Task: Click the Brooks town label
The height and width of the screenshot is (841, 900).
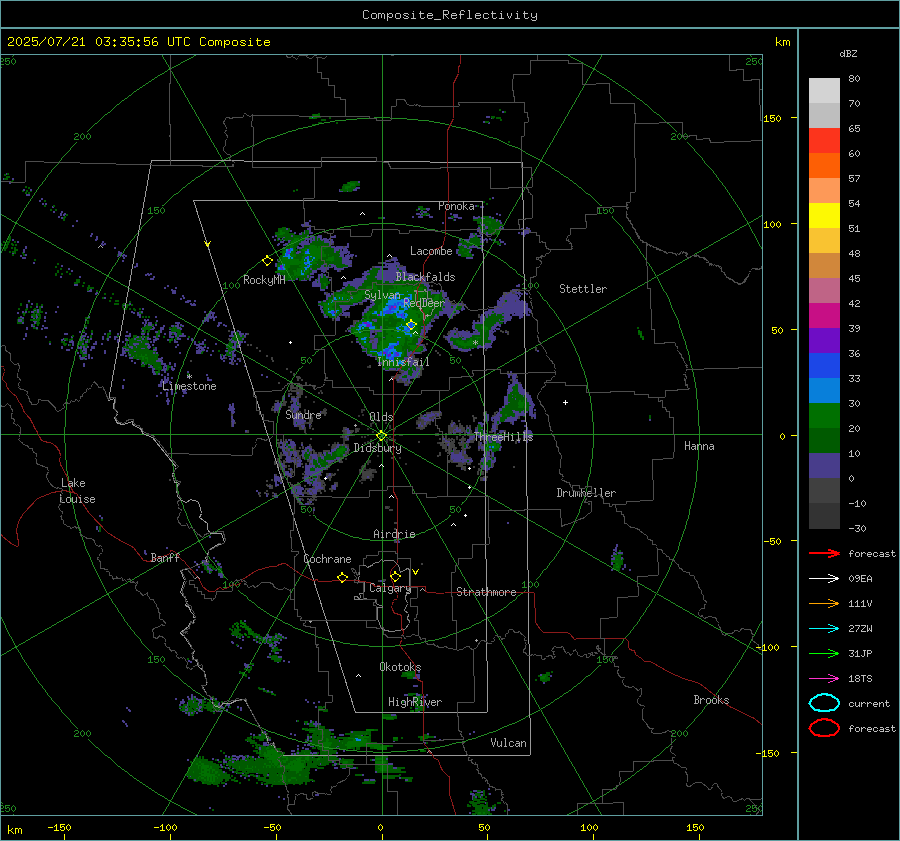Action: click(711, 700)
